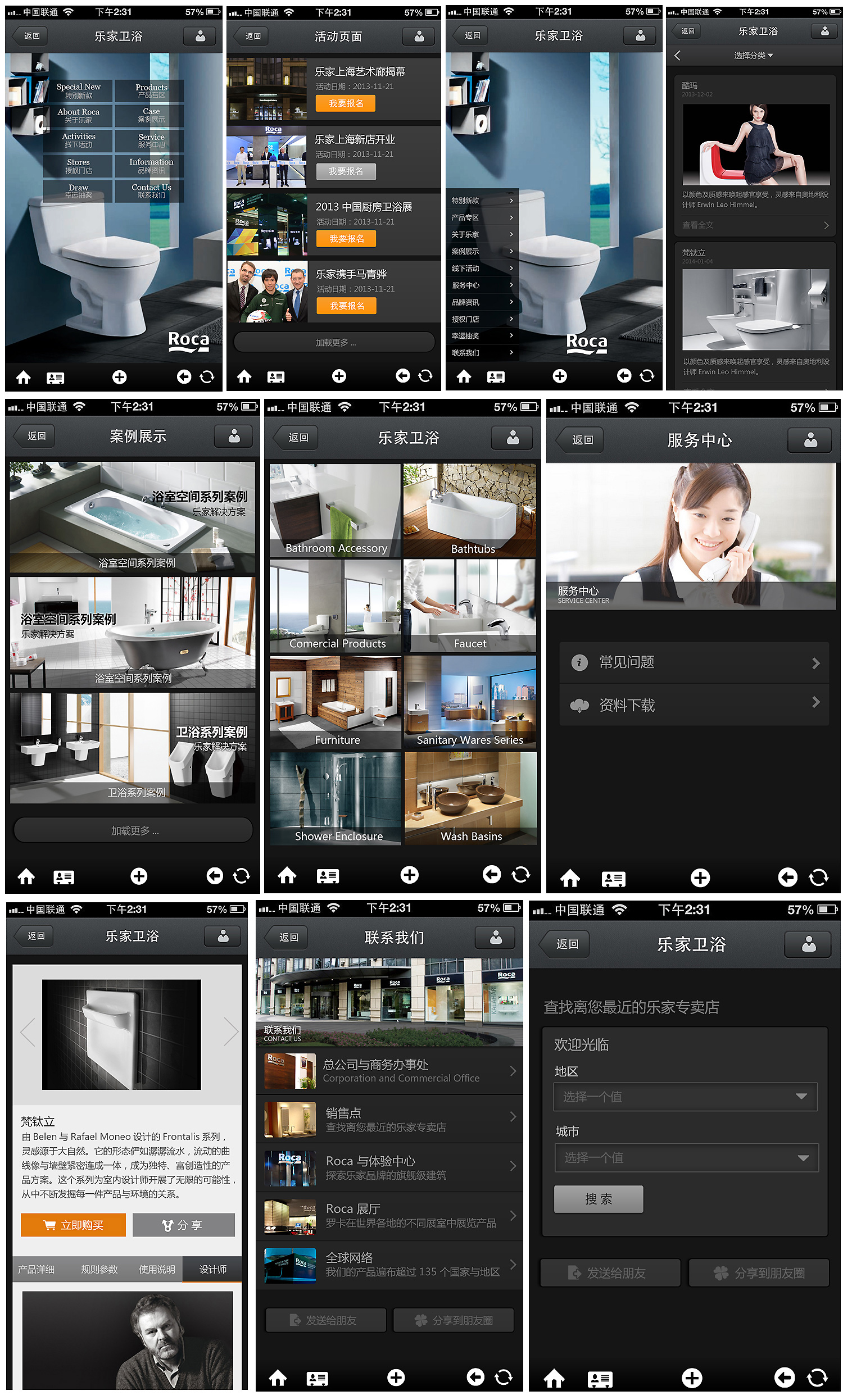852x1400 pixels.
Task: Tap back chevron left of 选择分类
Action: point(677,56)
